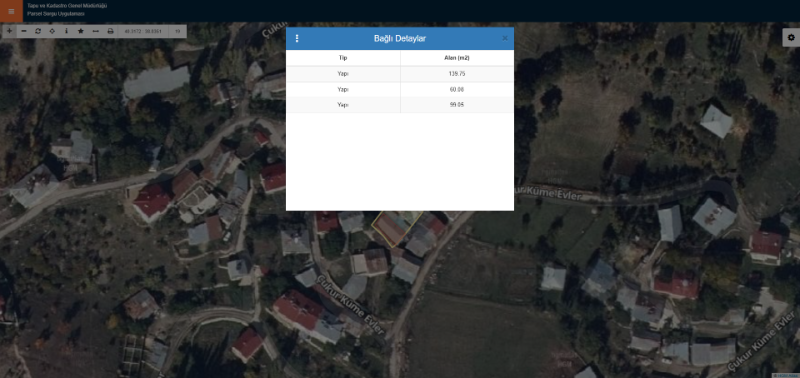Click the coordinates display in toolbar
The width and height of the screenshot is (800, 378).
(x=143, y=31)
